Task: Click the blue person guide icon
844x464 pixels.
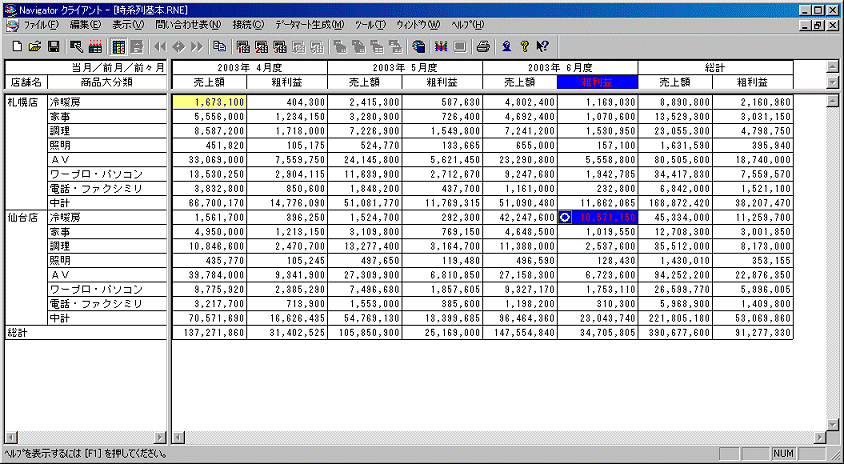Action: point(506,47)
